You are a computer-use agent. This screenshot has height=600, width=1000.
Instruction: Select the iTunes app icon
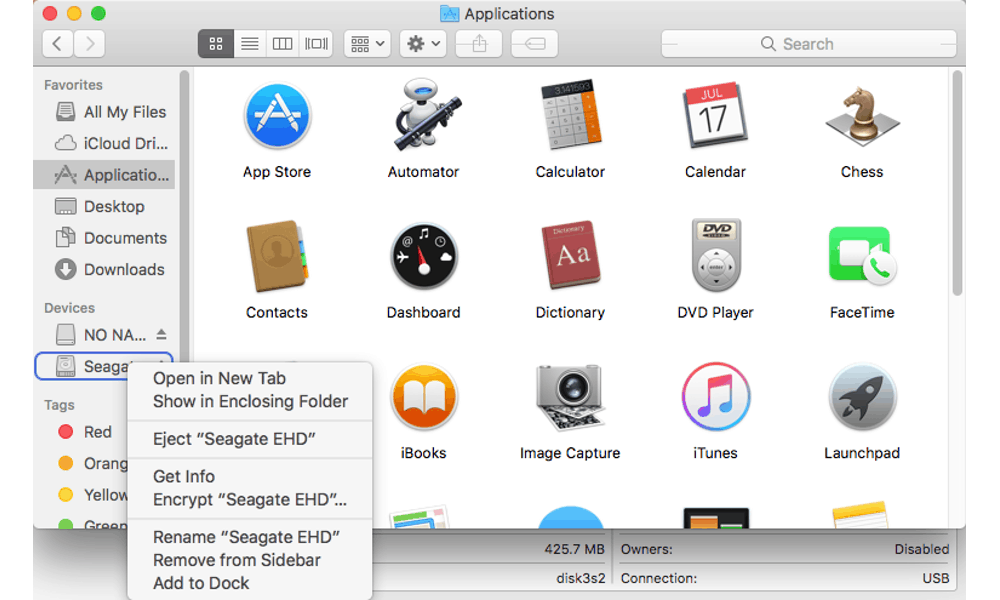(x=716, y=397)
